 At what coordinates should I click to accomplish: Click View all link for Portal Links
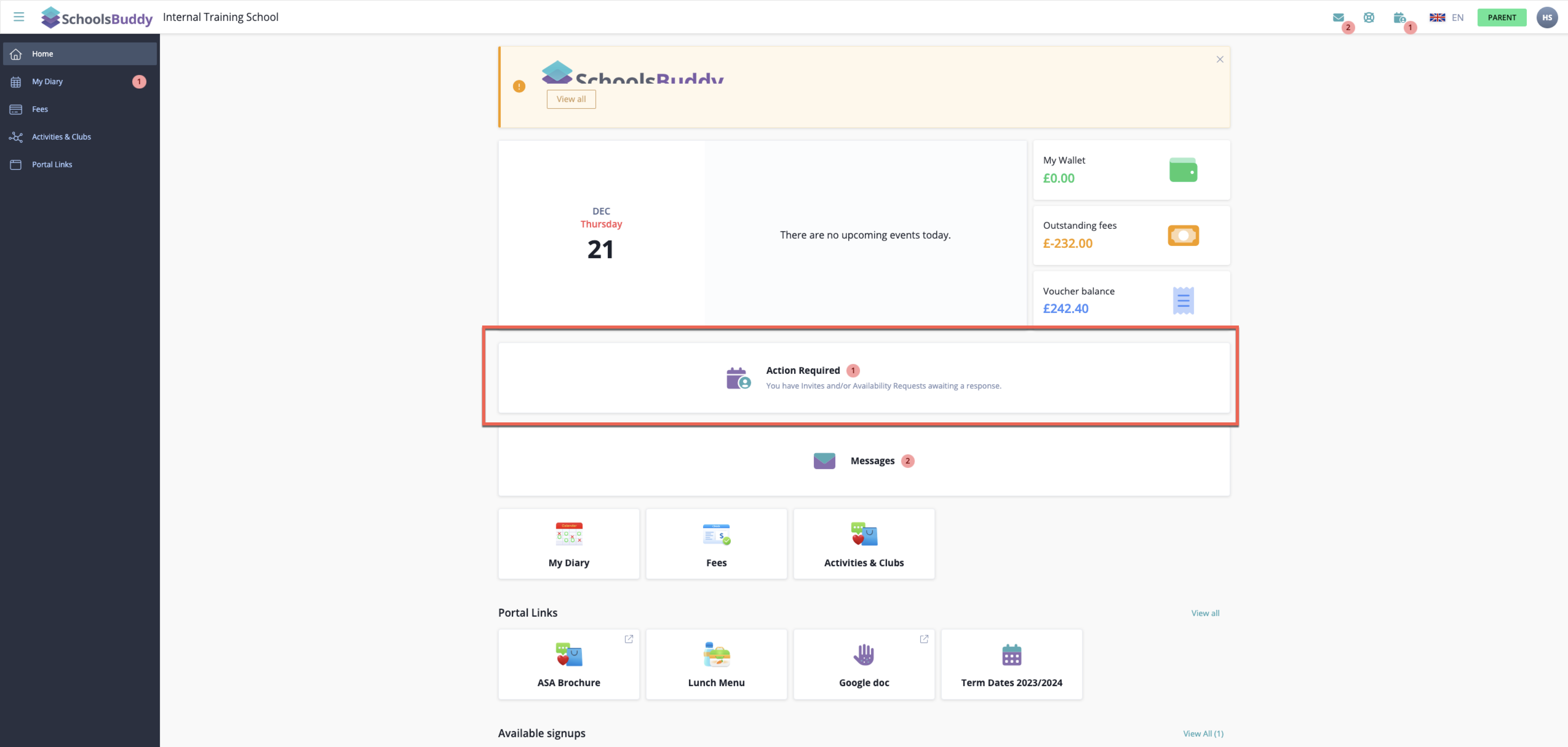[x=1205, y=613]
